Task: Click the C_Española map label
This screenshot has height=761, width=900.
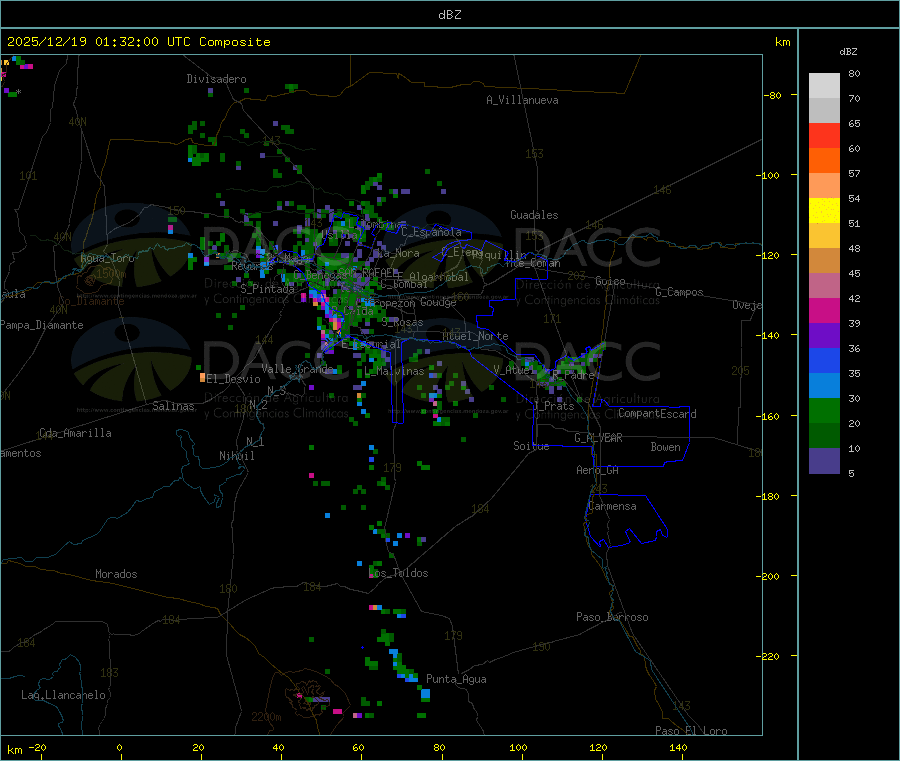Action: point(431,232)
